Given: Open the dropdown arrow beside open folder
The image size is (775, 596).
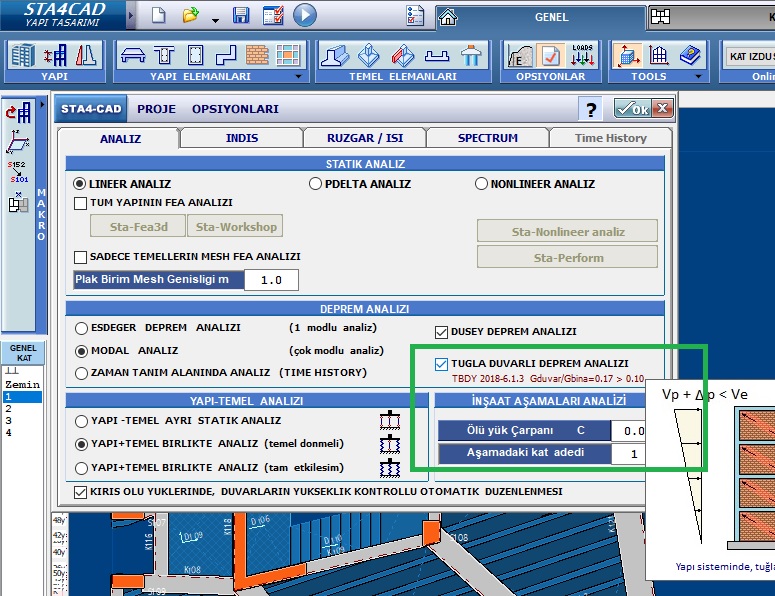Looking at the screenshot, I should (x=215, y=19).
